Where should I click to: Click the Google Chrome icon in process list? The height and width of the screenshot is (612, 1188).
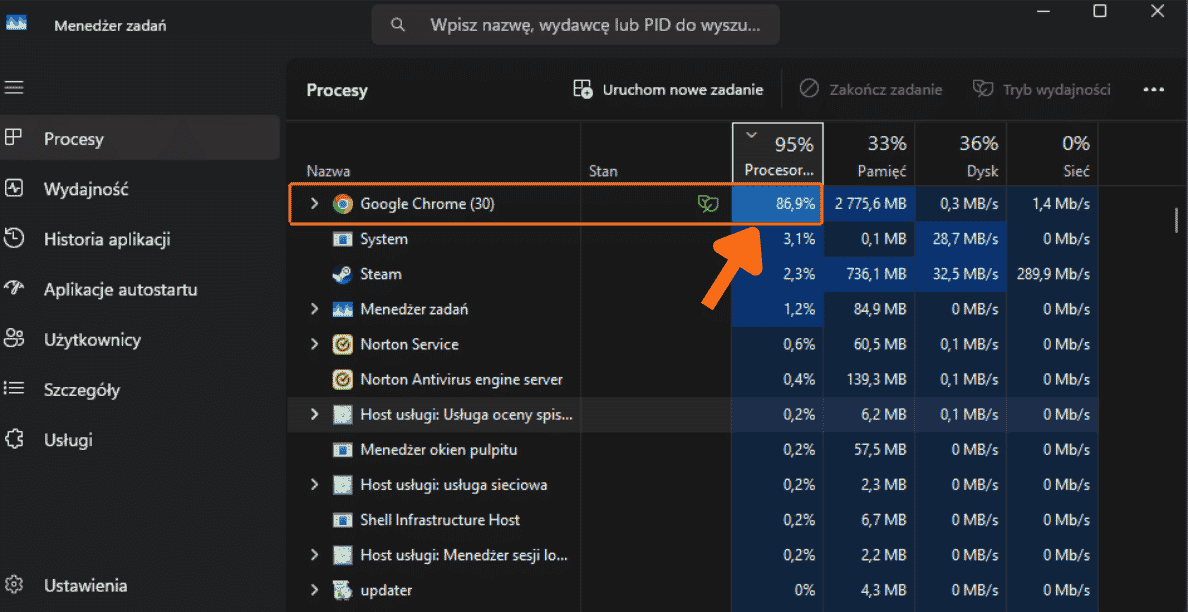(x=342, y=204)
